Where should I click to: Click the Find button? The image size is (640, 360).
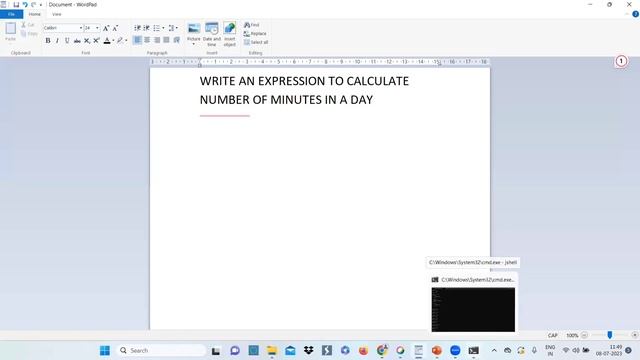pos(252,25)
